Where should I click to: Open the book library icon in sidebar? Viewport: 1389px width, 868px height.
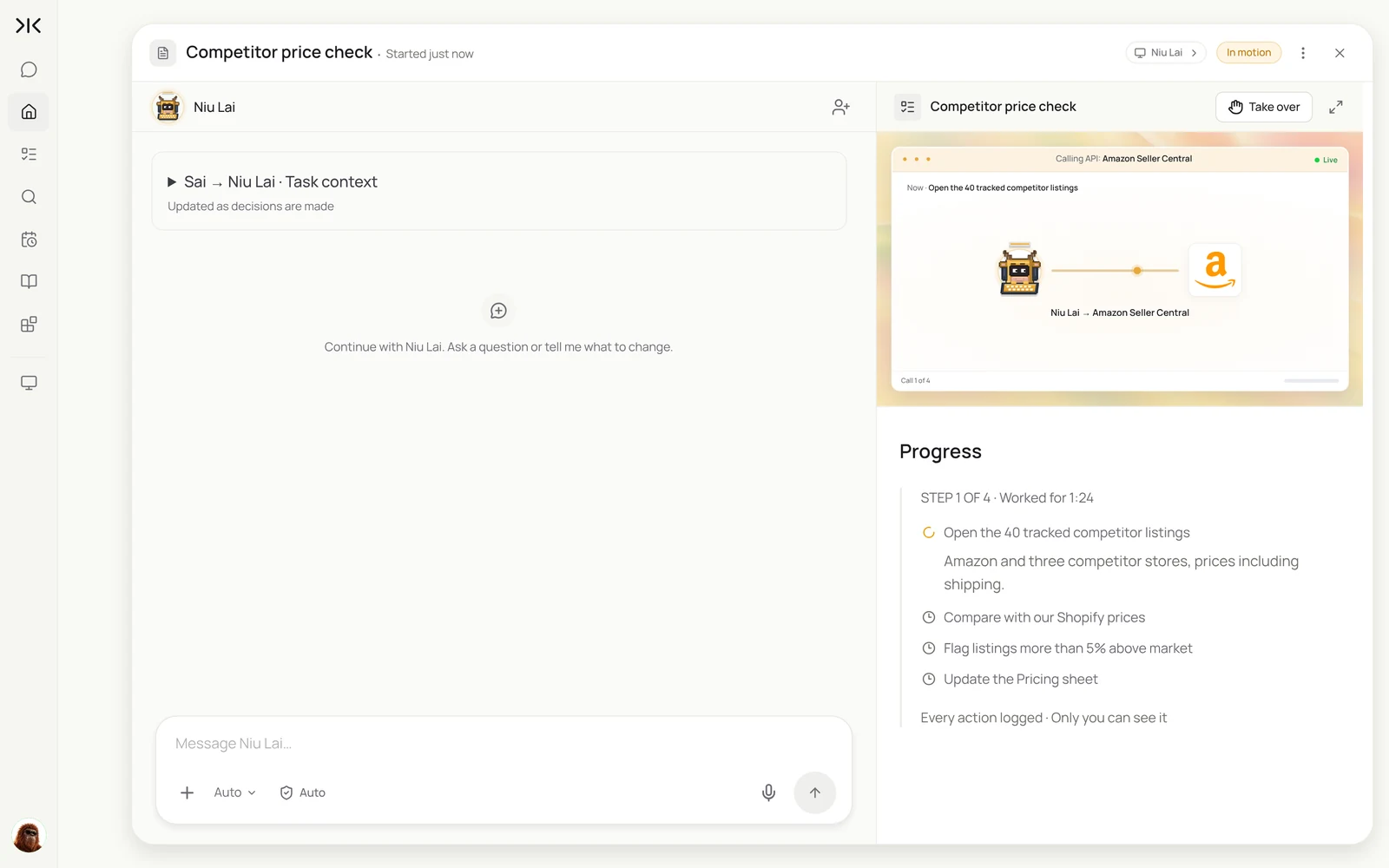point(29,281)
